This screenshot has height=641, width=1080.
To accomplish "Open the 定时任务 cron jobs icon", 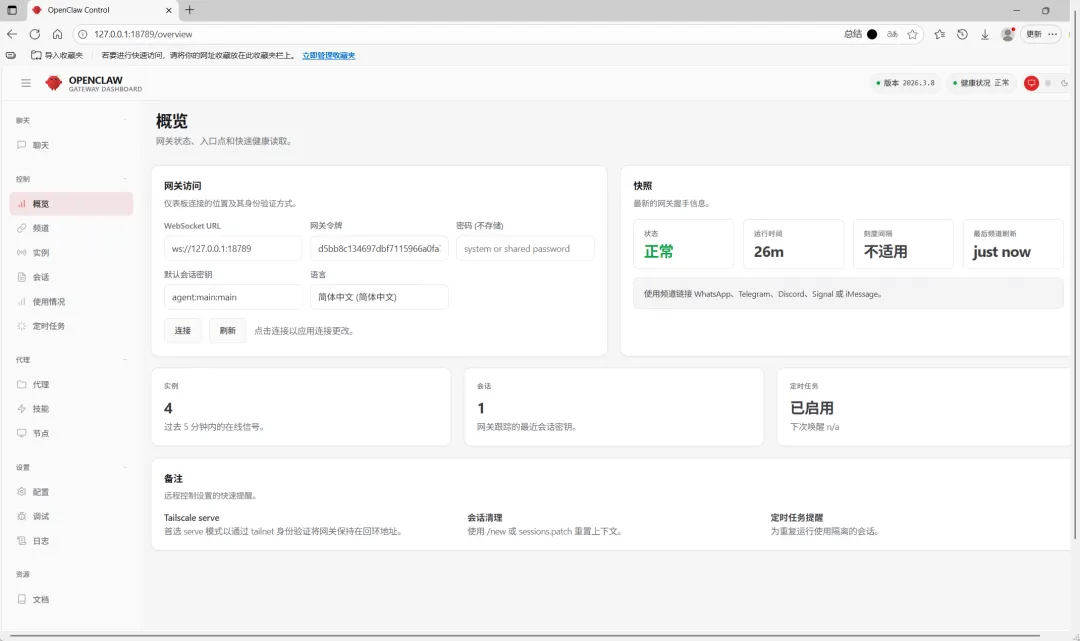I will pos(21,326).
